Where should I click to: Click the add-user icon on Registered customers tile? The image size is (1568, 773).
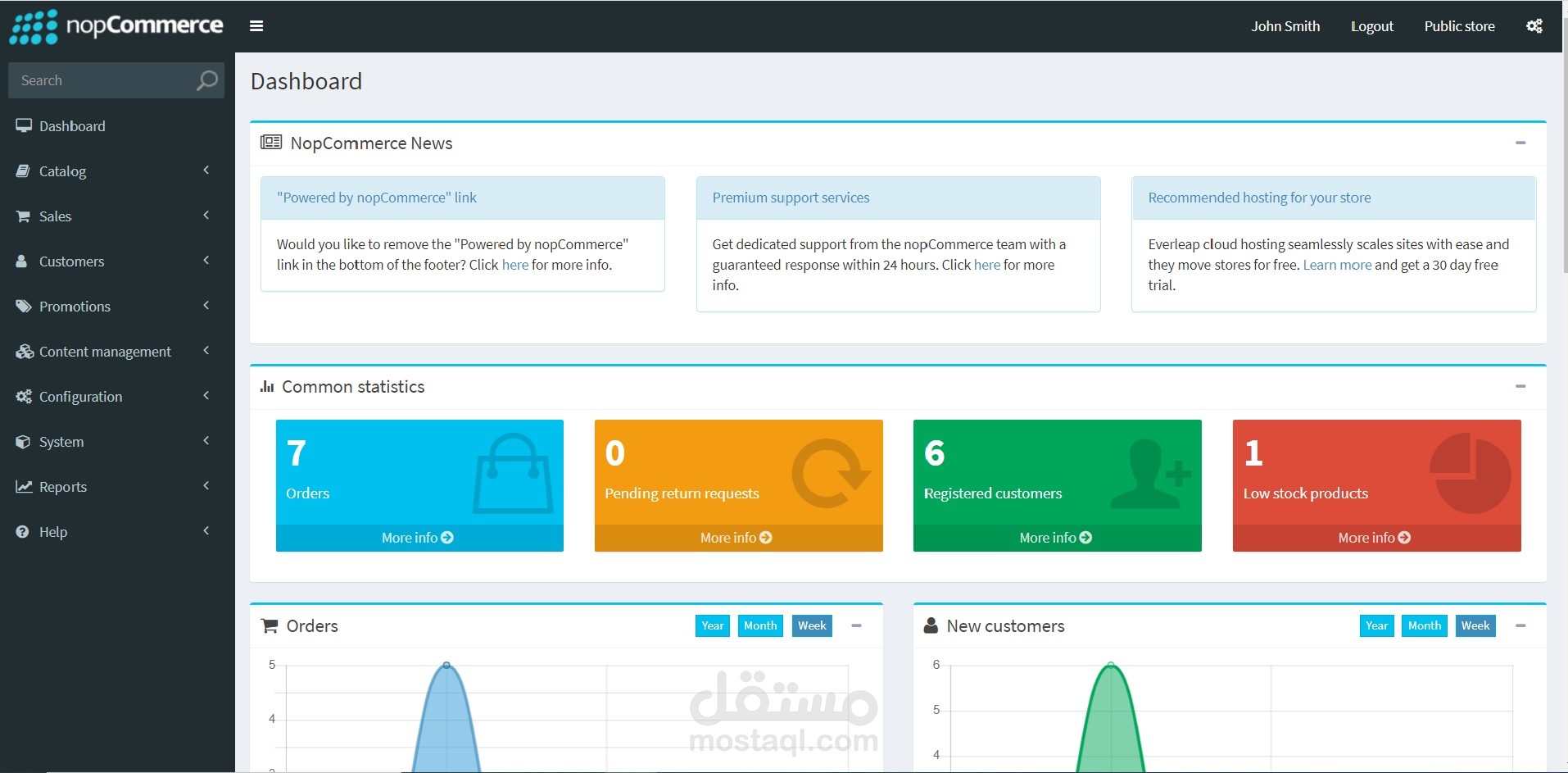pyautogui.click(x=1152, y=475)
